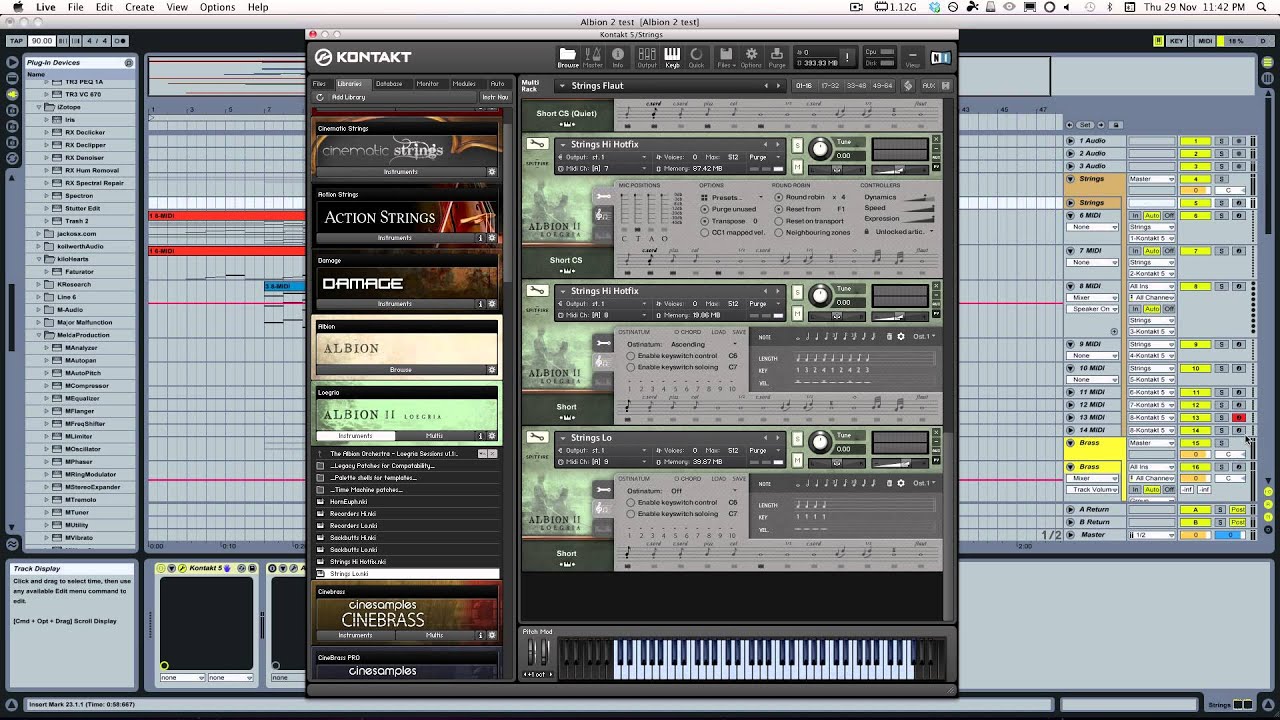1280x720 pixels.
Task: Mute the Strings Lo instrument
Action: [x=797, y=461]
